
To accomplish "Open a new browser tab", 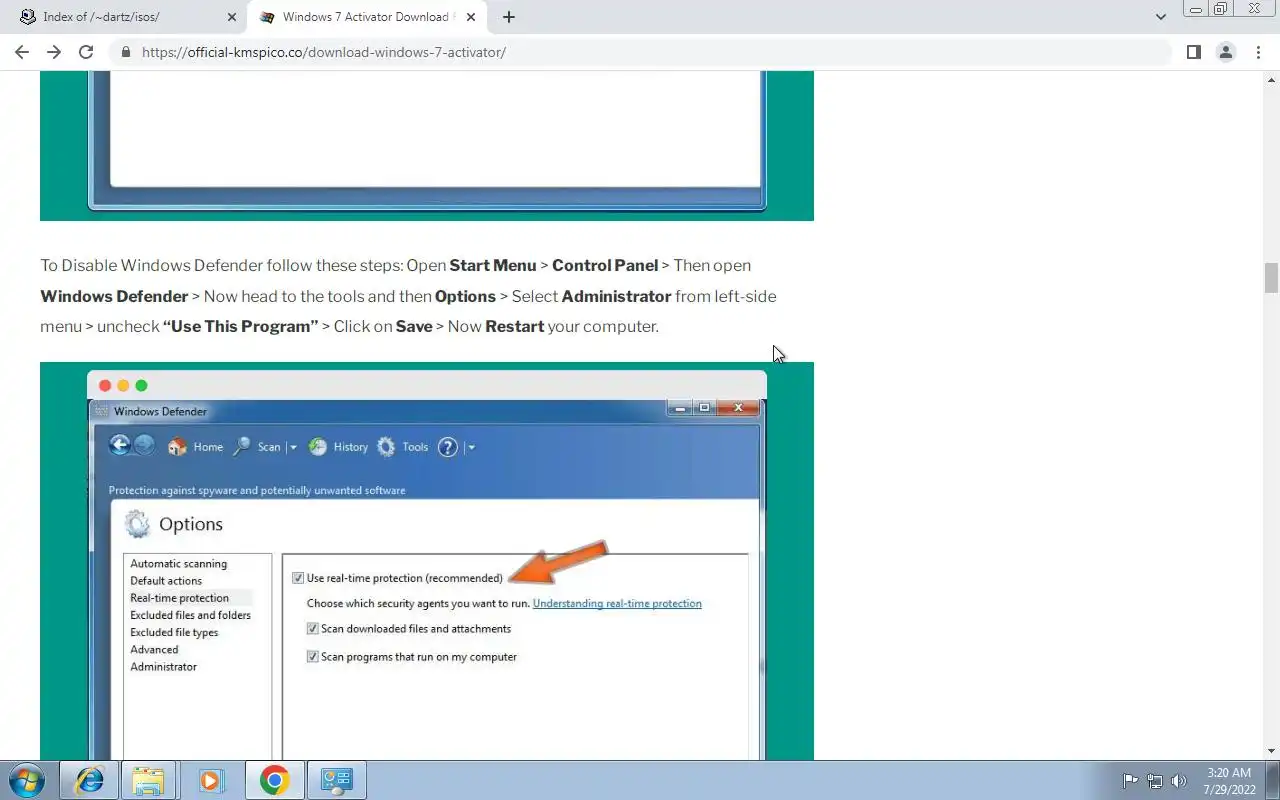I will coord(509,17).
